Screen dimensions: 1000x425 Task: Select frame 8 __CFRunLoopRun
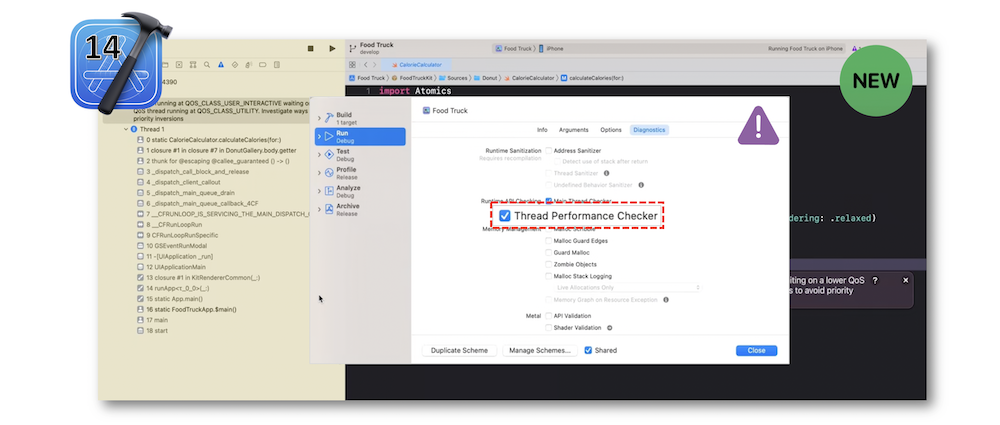[x=169, y=225]
